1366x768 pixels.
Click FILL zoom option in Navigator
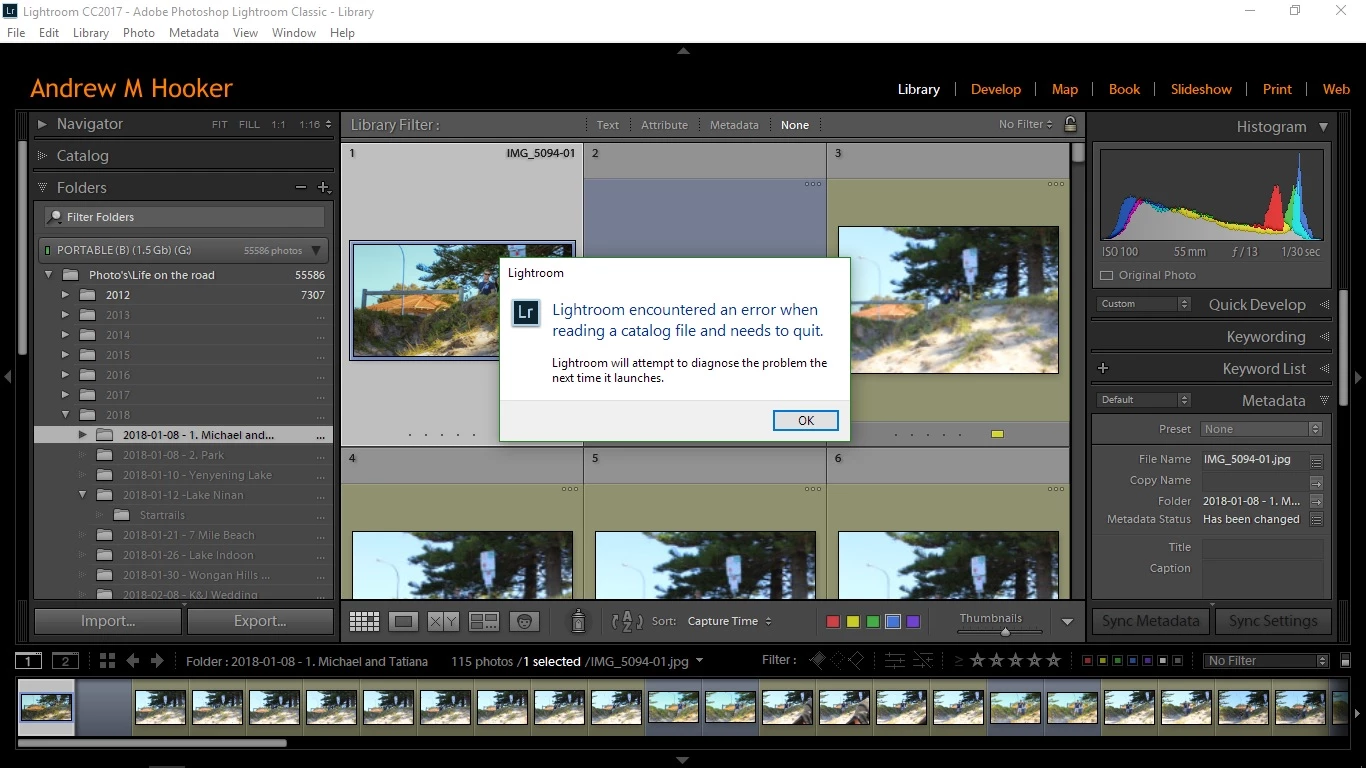249,125
